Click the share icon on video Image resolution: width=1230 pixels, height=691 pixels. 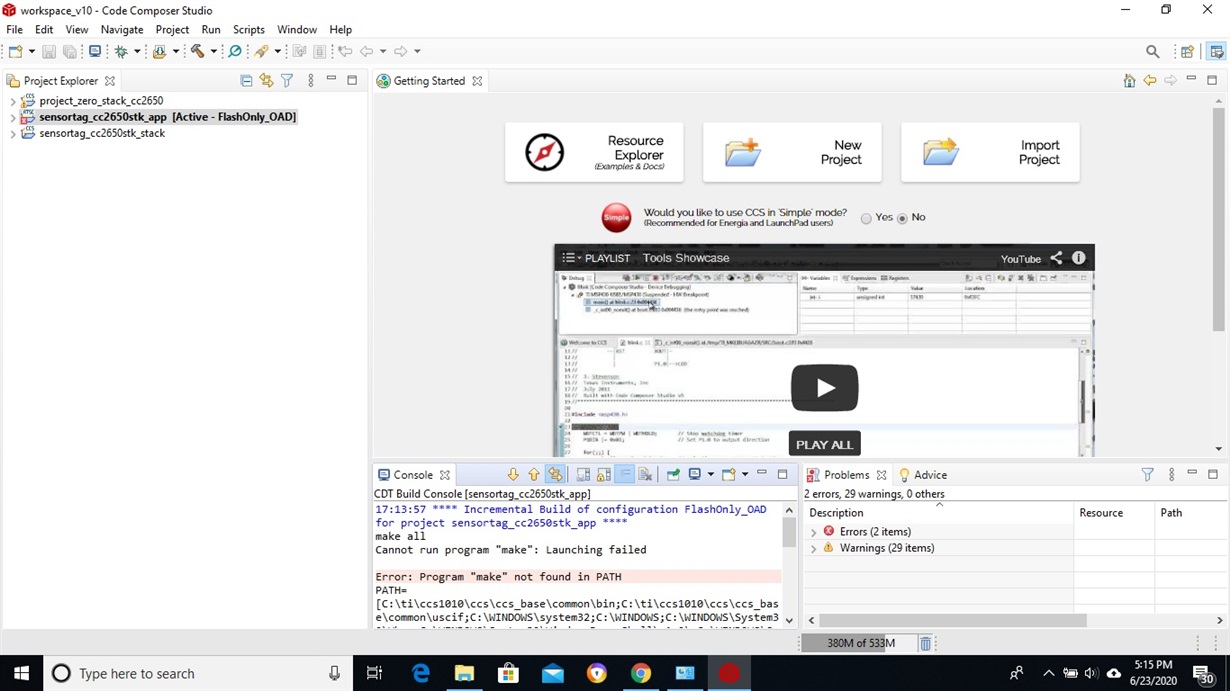[1056, 258]
